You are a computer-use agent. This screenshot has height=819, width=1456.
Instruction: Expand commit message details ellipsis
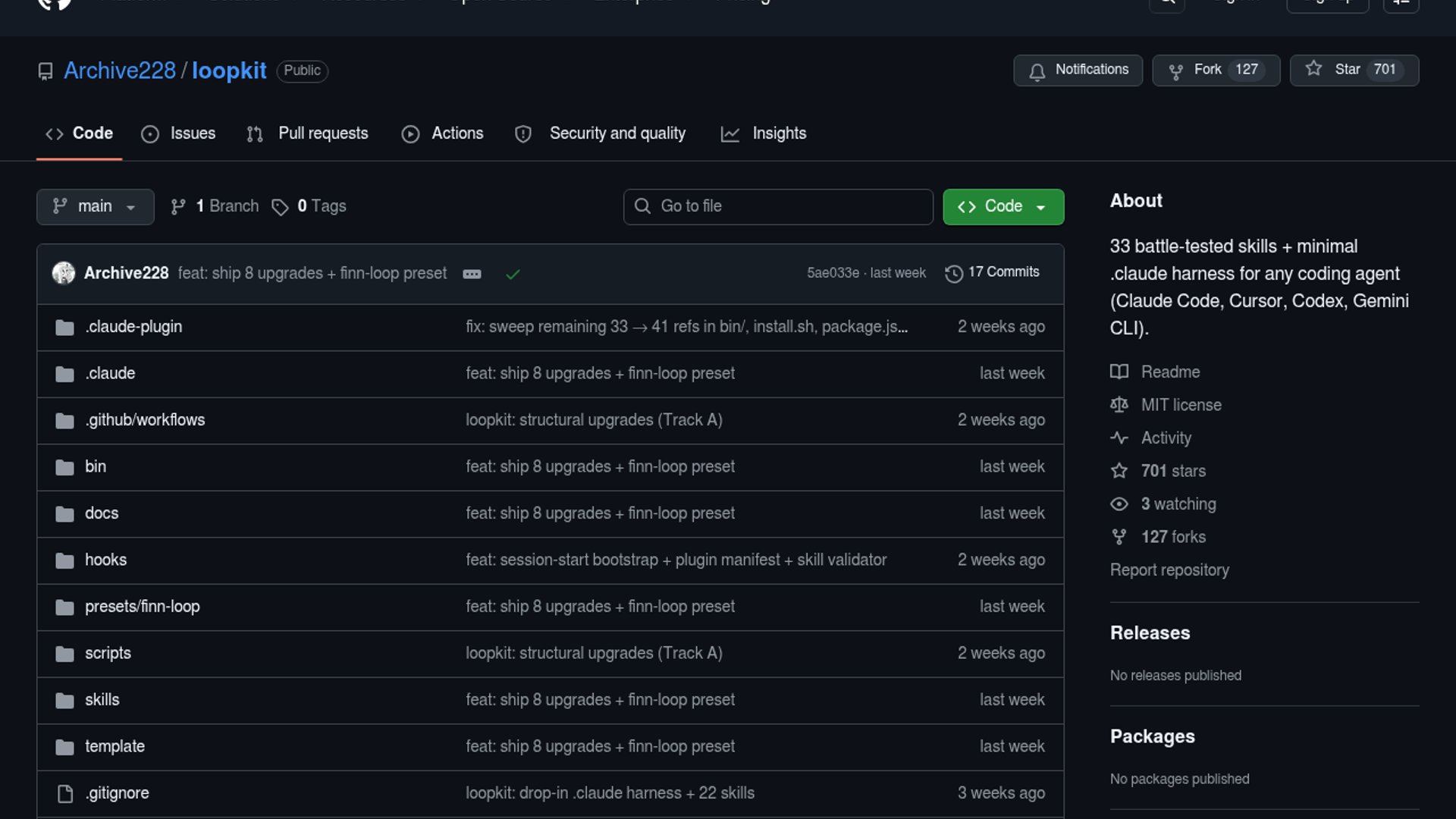click(472, 274)
